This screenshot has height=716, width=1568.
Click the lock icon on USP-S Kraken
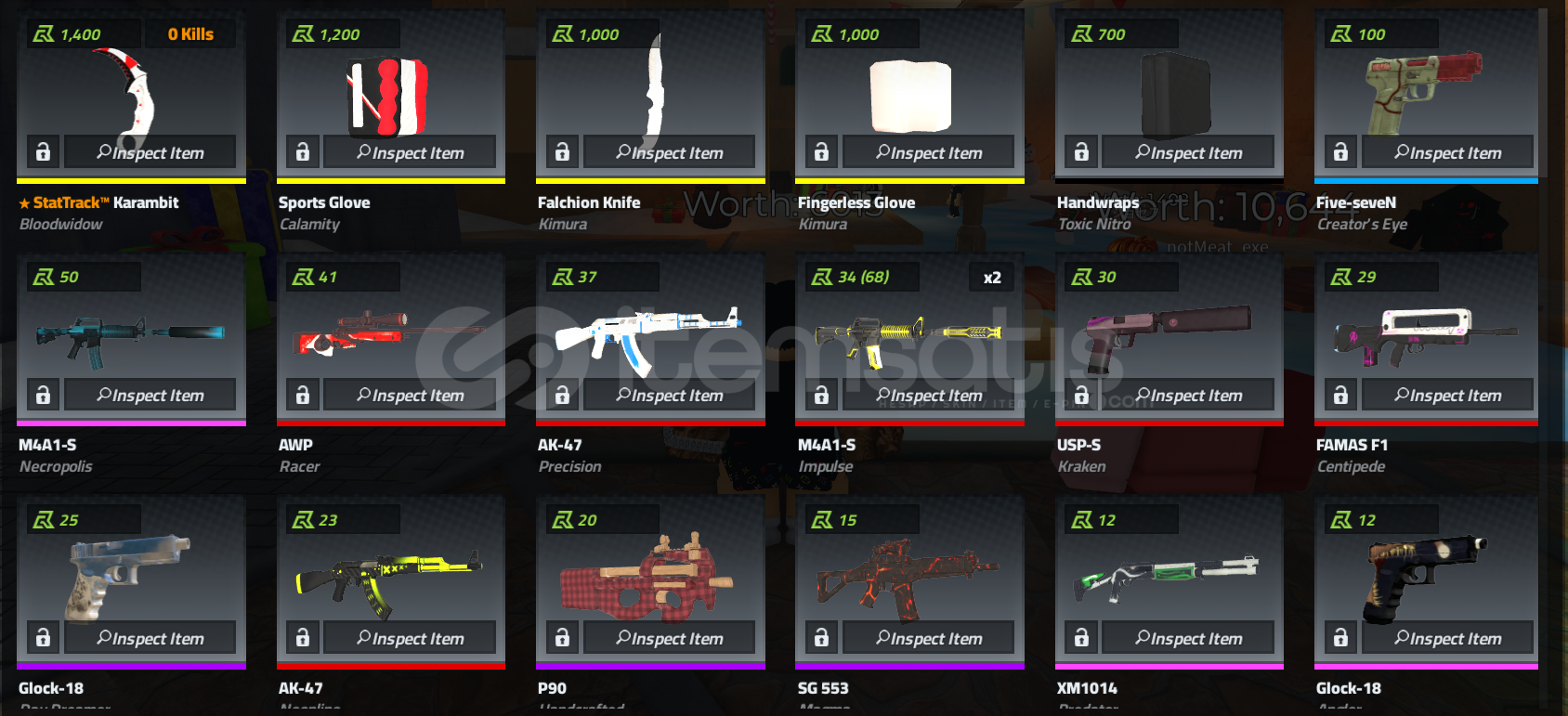[1081, 395]
